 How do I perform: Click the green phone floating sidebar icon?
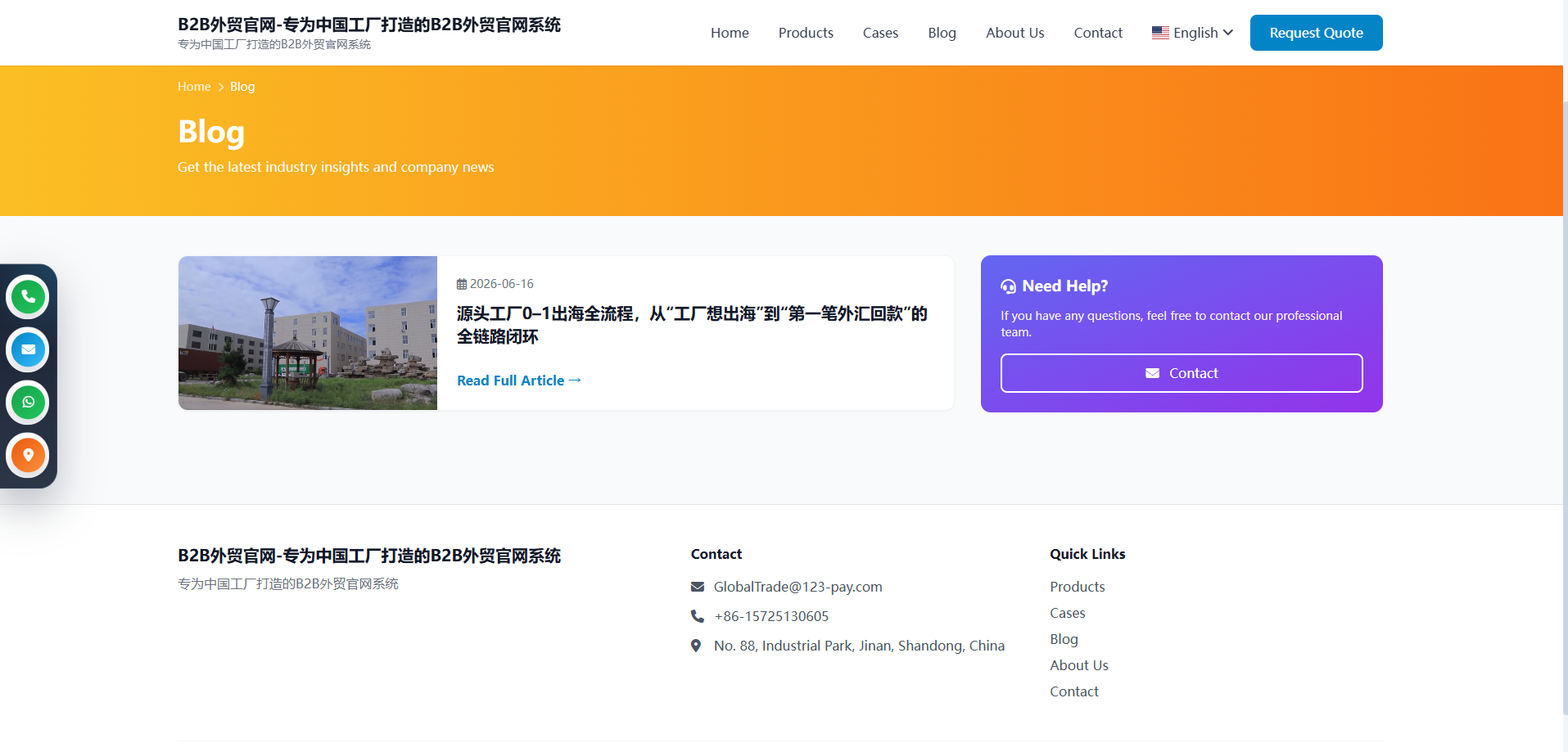tap(28, 297)
